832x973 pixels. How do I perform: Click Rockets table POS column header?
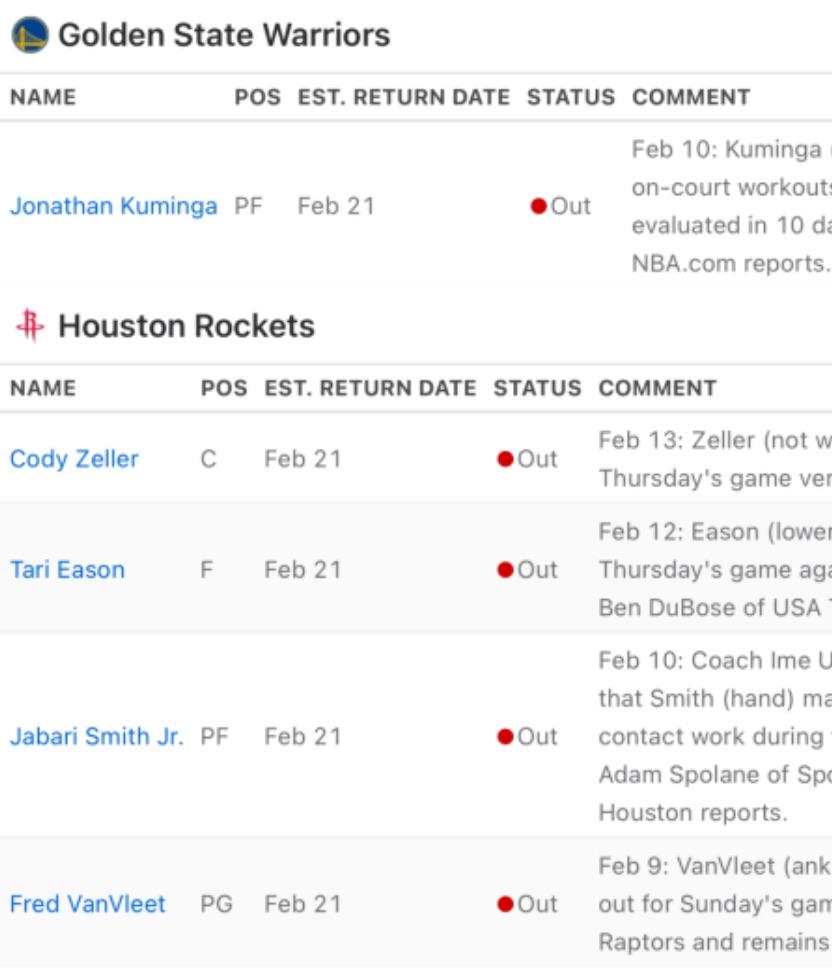tap(224, 388)
